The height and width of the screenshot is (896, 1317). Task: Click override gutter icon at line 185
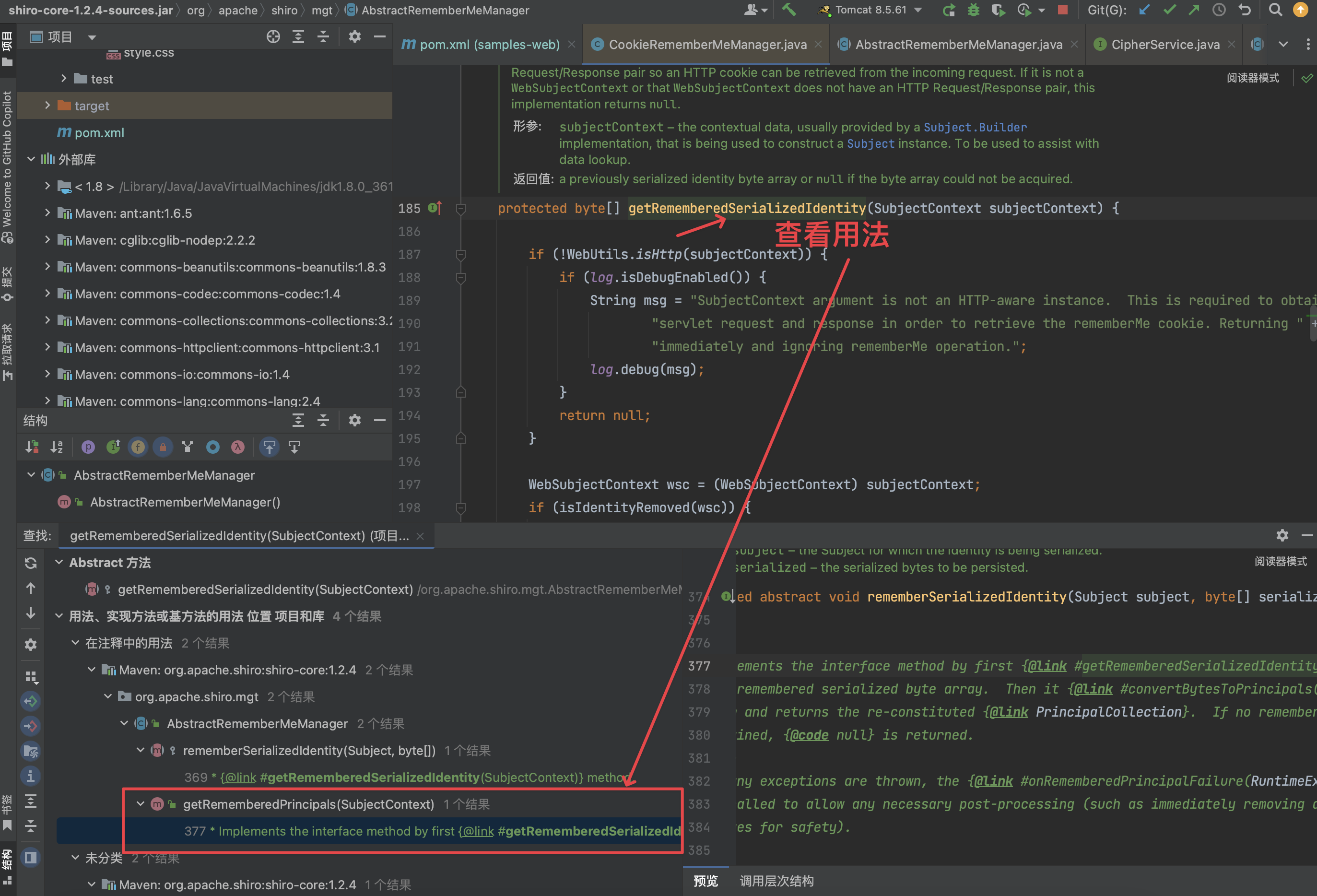[x=435, y=208]
